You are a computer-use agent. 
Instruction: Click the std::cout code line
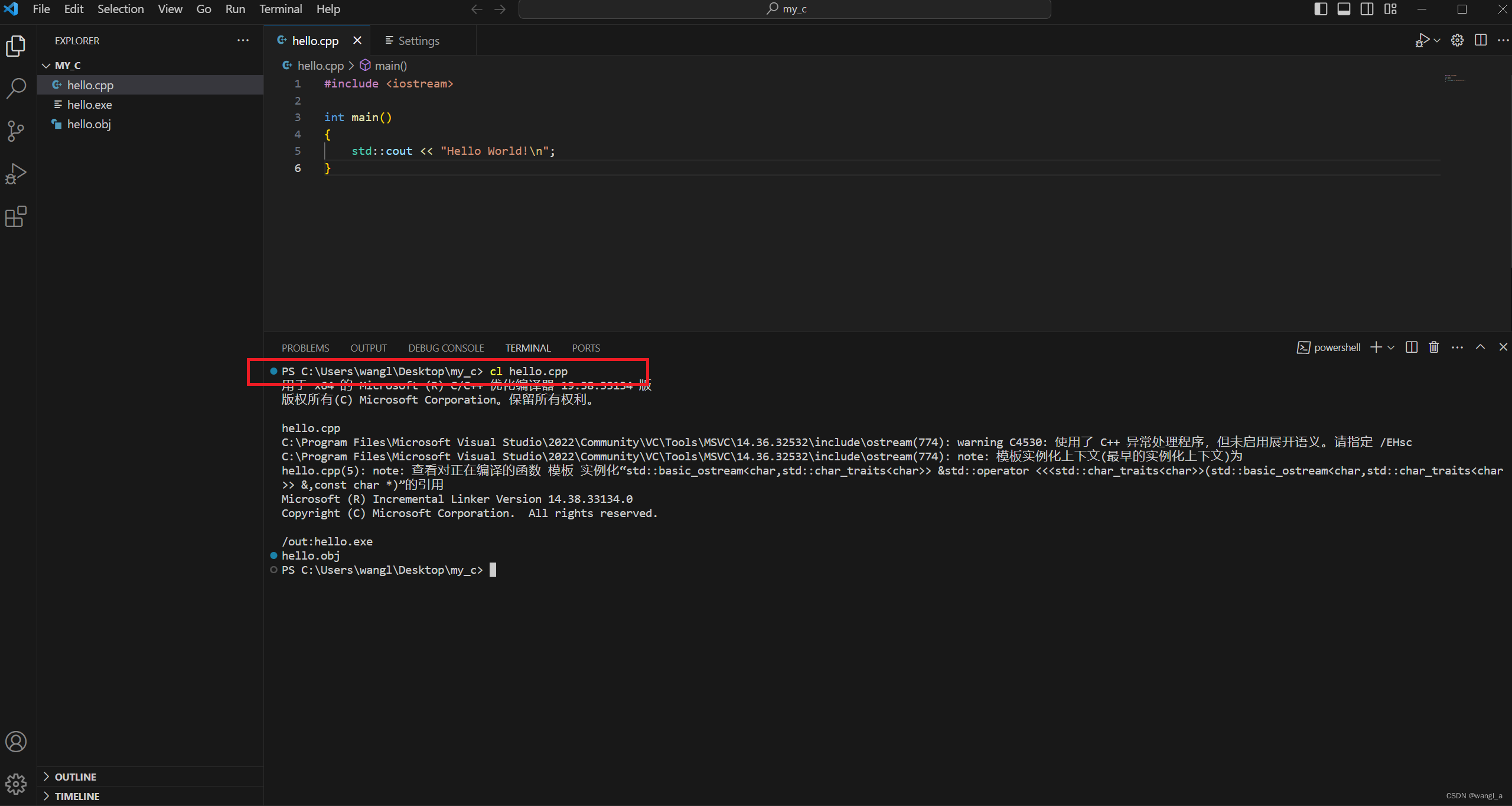(x=453, y=151)
